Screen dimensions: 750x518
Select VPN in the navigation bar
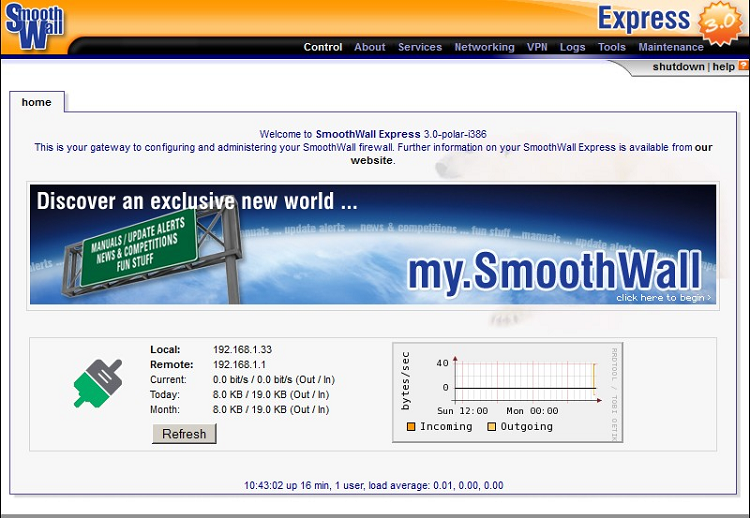[537, 47]
